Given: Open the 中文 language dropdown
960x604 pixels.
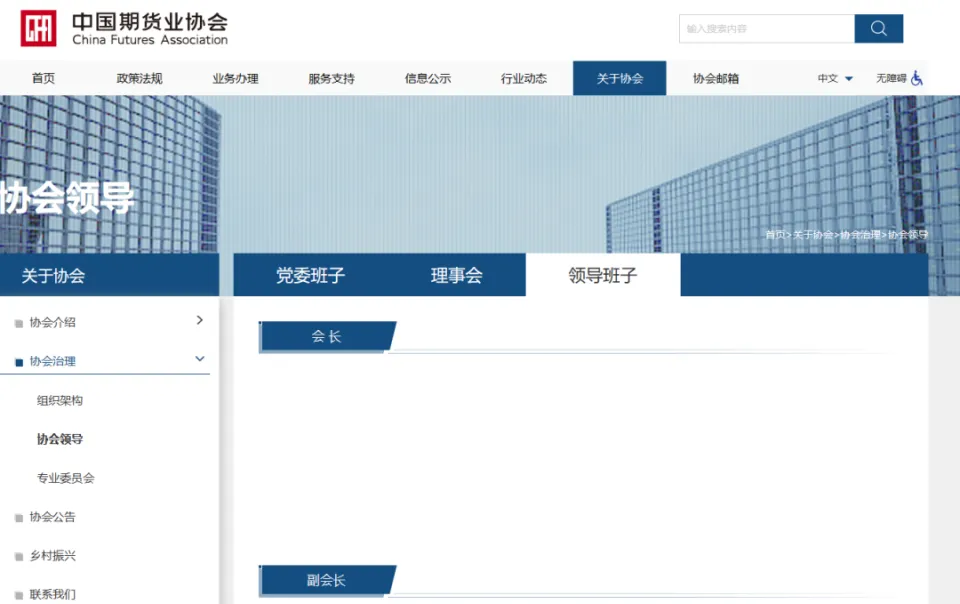Looking at the screenshot, I should tap(835, 78).
